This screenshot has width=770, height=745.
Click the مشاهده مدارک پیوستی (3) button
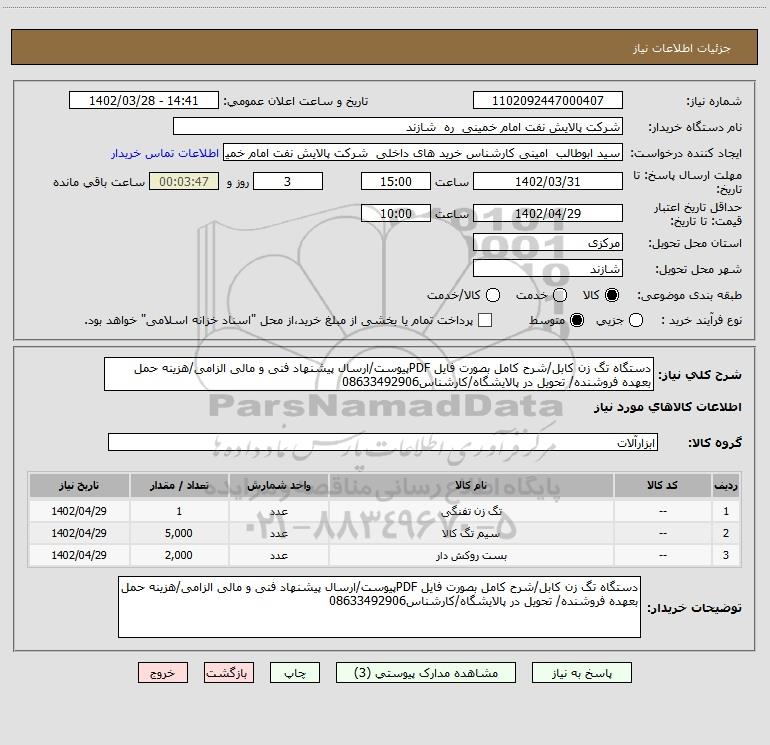click(426, 673)
